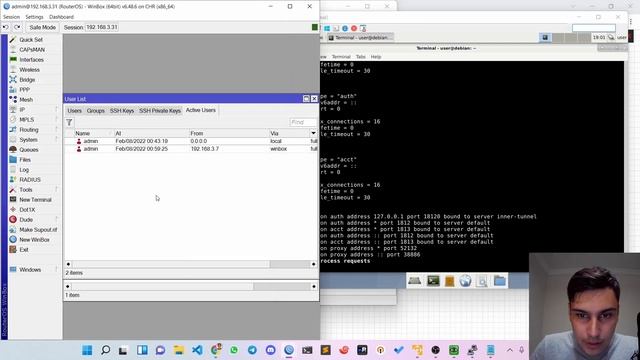This screenshot has height=360, width=640.
Task: Click Make Supout.rif
Action: point(38,230)
